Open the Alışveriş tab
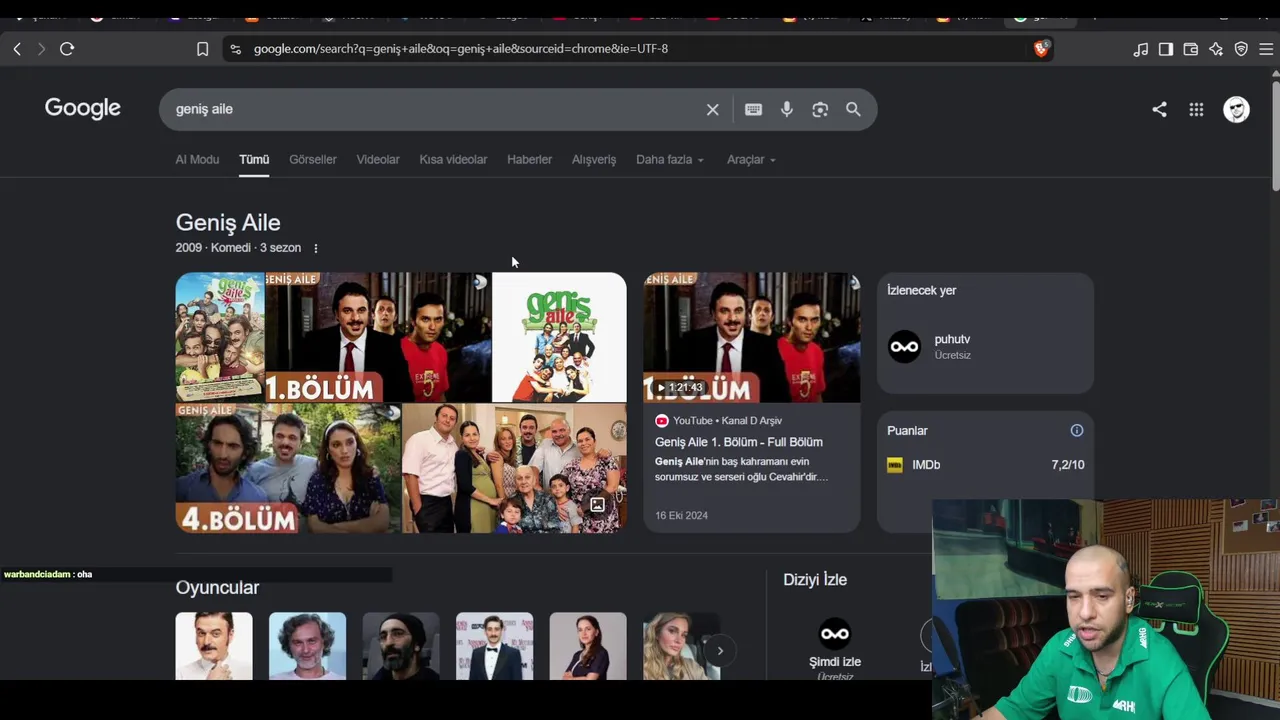1280x720 pixels. point(594,160)
